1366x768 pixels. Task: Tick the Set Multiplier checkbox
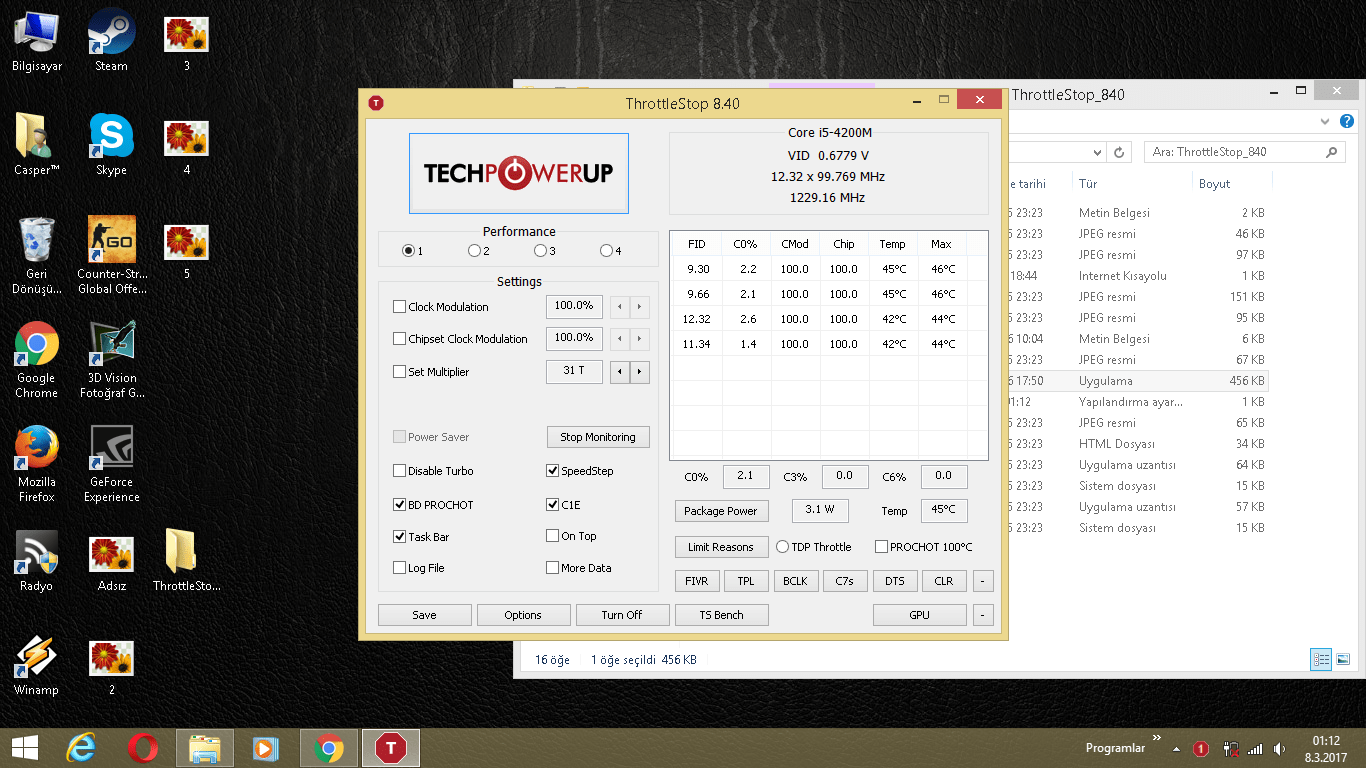tap(400, 372)
